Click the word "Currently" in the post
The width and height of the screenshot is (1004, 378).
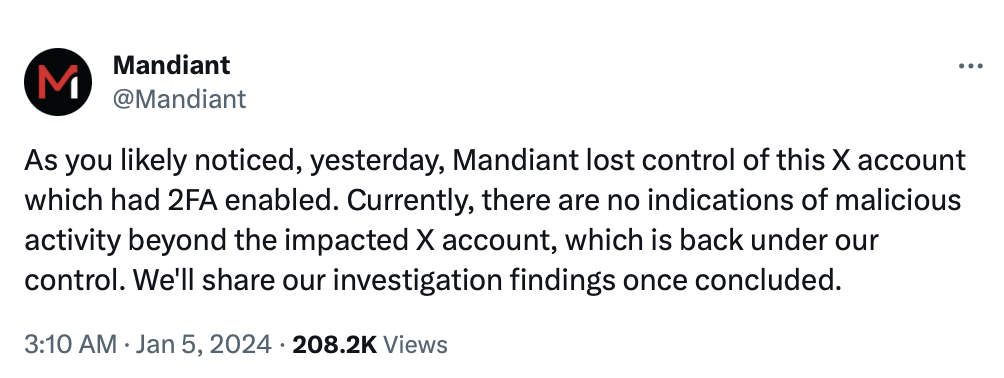click(x=409, y=202)
